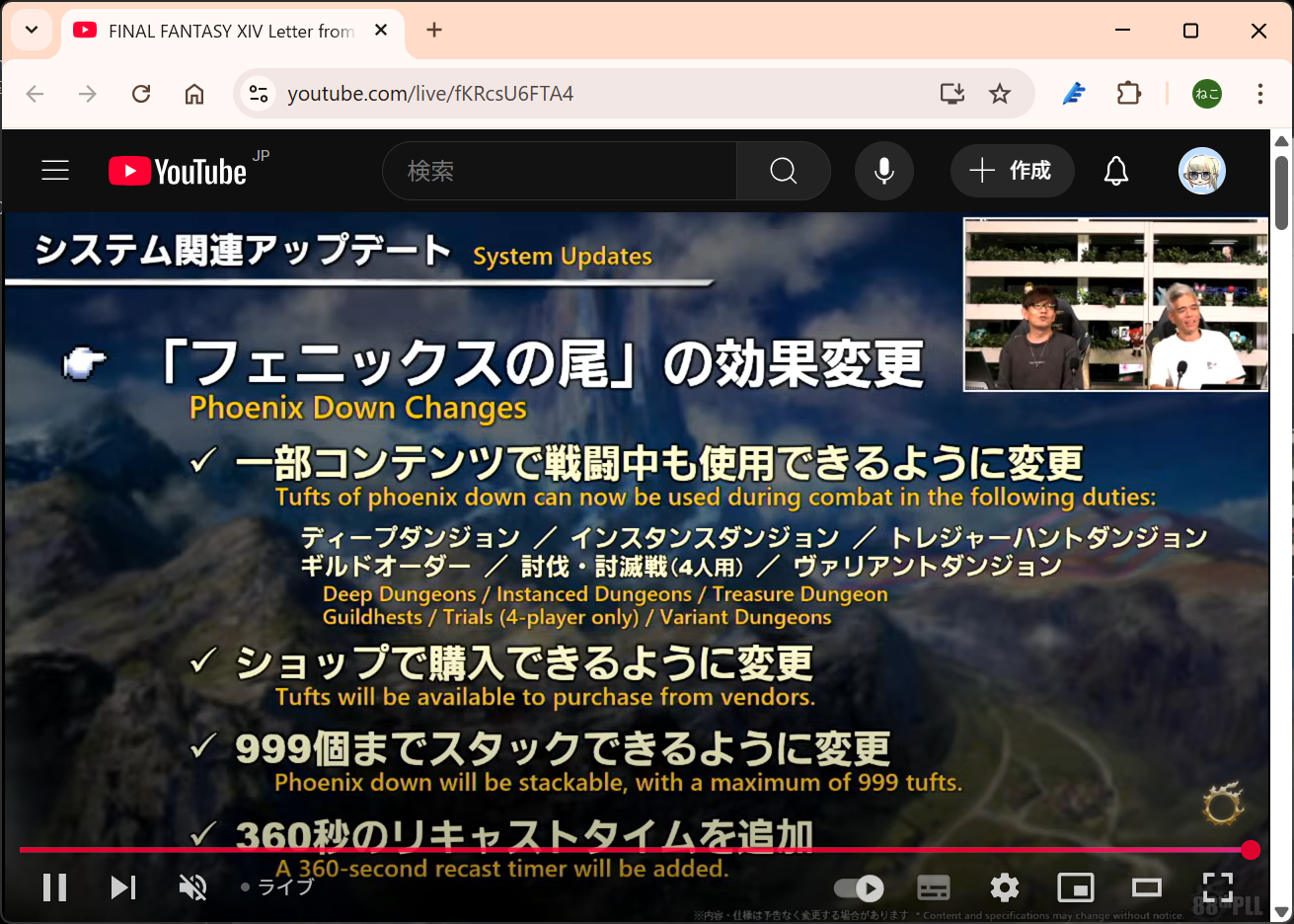Image resolution: width=1294 pixels, height=924 pixels.
Task: Jump to live with ライブ indicator
Action: [277, 887]
